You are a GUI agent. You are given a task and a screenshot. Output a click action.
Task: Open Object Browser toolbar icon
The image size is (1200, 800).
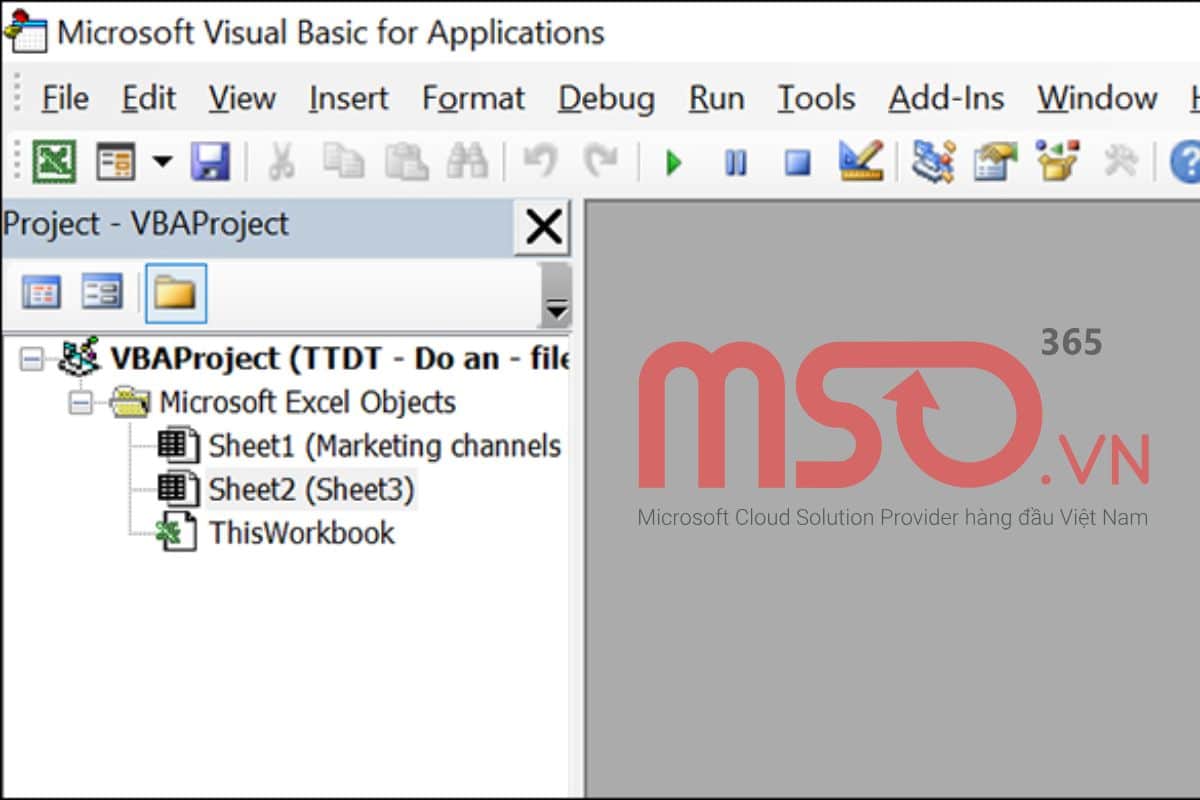(1057, 160)
